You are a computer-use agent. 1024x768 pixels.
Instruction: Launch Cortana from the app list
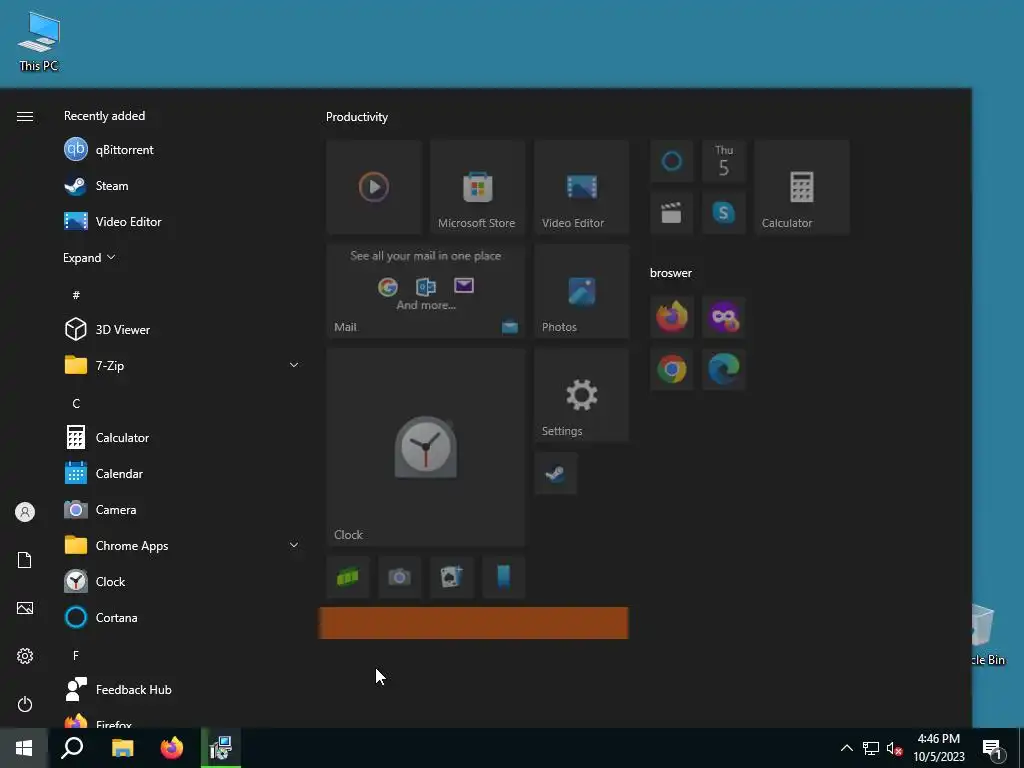[183, 617]
